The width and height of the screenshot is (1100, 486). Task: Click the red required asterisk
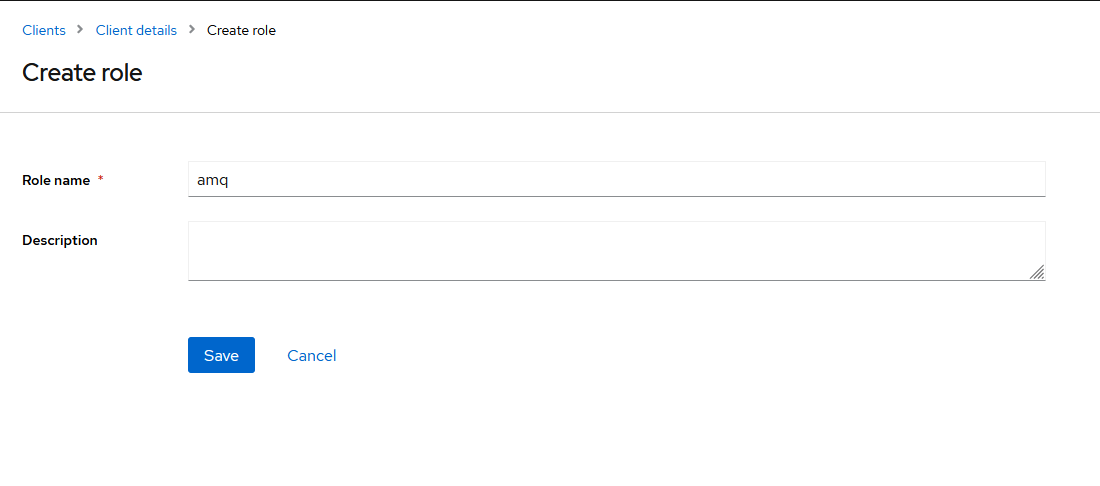coord(100,180)
